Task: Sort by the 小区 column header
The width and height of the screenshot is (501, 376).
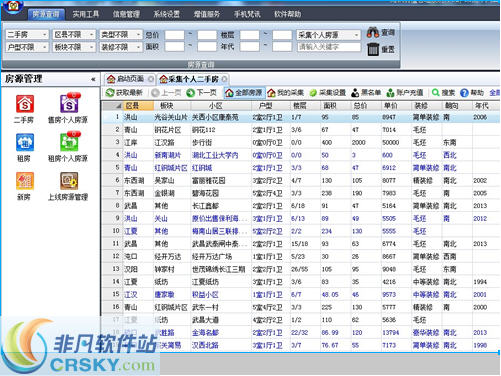Action: point(221,106)
